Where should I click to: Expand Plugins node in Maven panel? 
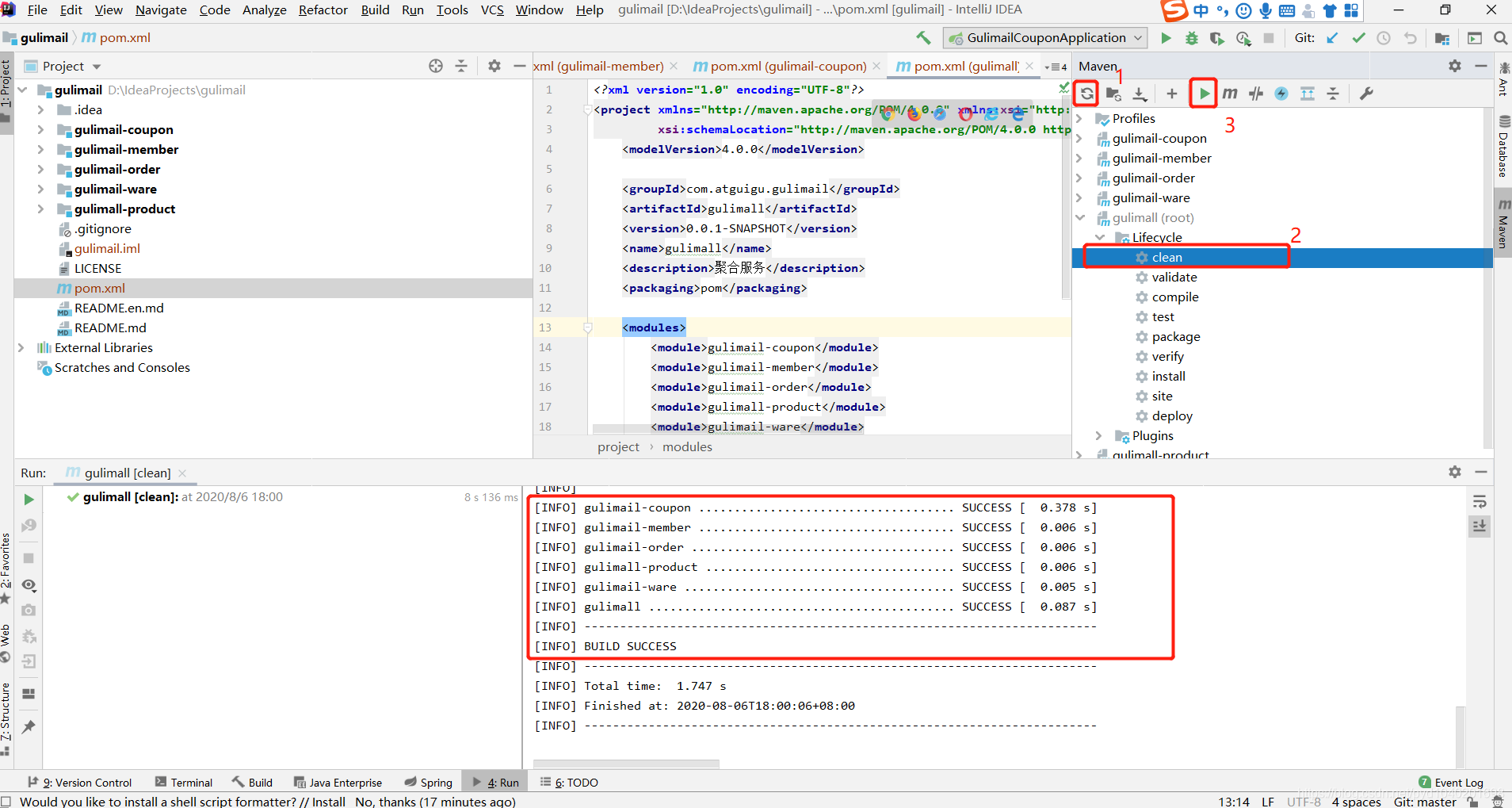1100,435
